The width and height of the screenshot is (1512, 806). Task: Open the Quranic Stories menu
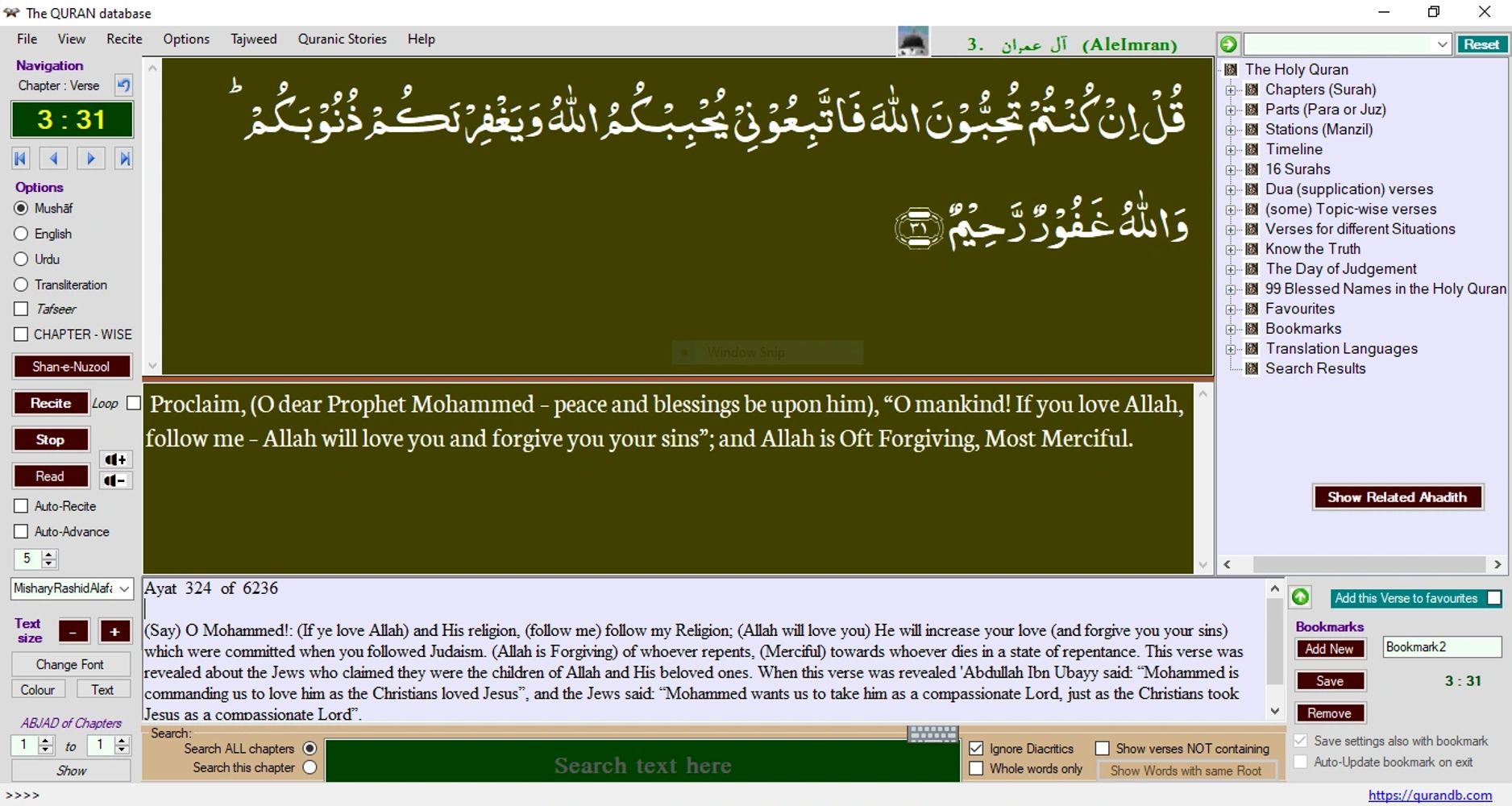coord(343,39)
